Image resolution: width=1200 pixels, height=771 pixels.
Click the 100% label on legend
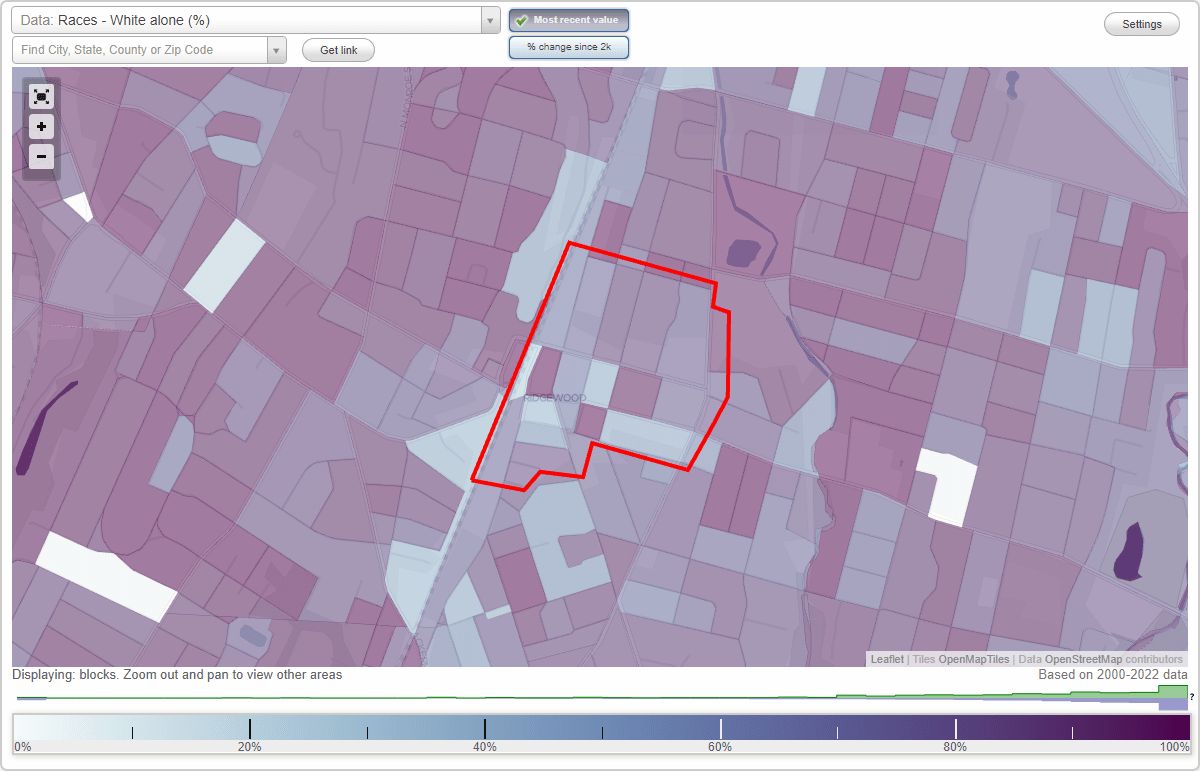pyautogui.click(x=1175, y=747)
